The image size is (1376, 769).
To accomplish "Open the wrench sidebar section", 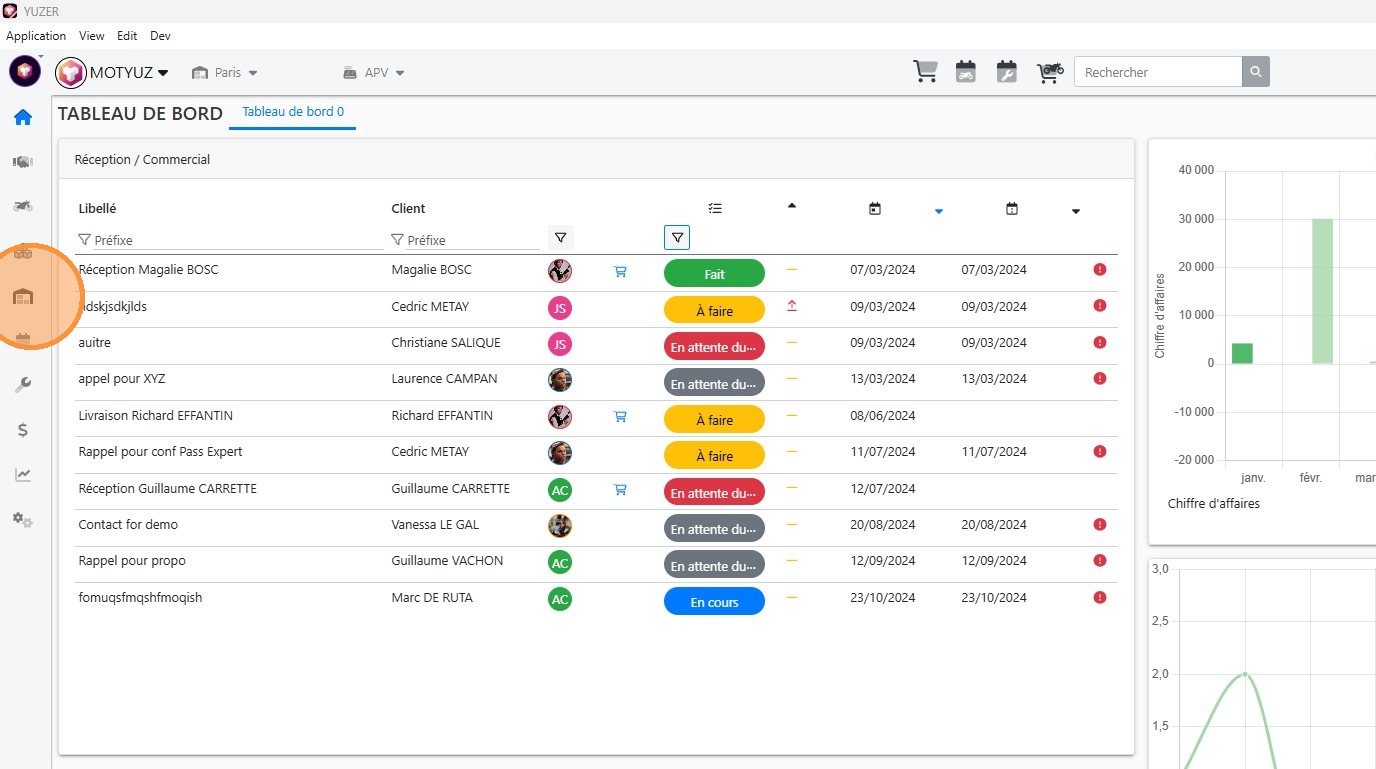I will click(x=23, y=385).
